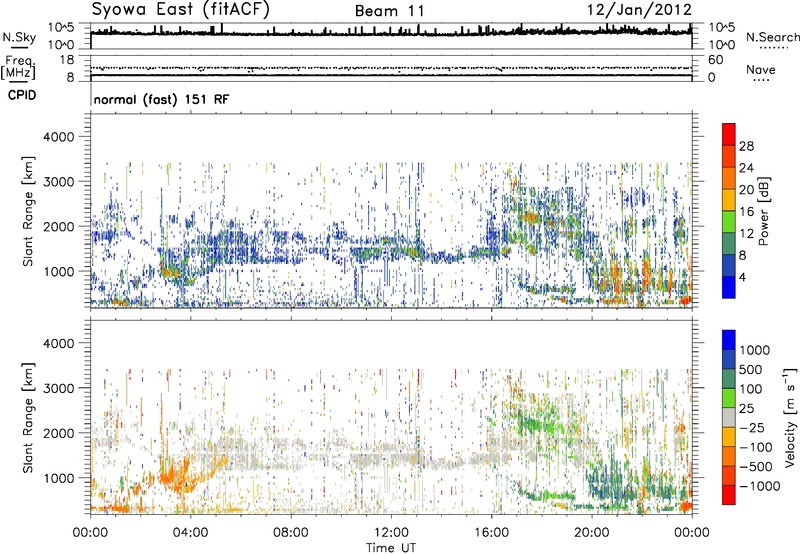800x554 pixels.
Task: Pick the red bottom segment of Velocity color bar
Action: coord(729,495)
